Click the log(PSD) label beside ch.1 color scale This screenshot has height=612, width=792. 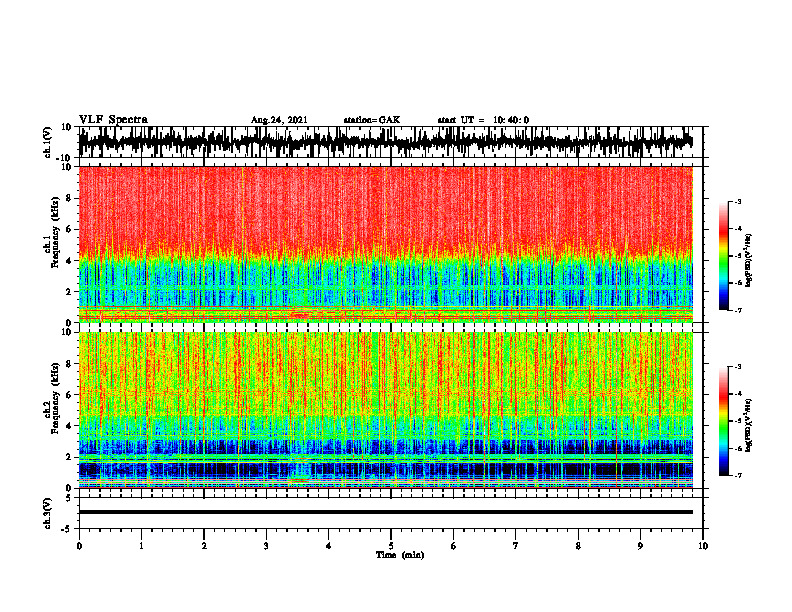749,261
